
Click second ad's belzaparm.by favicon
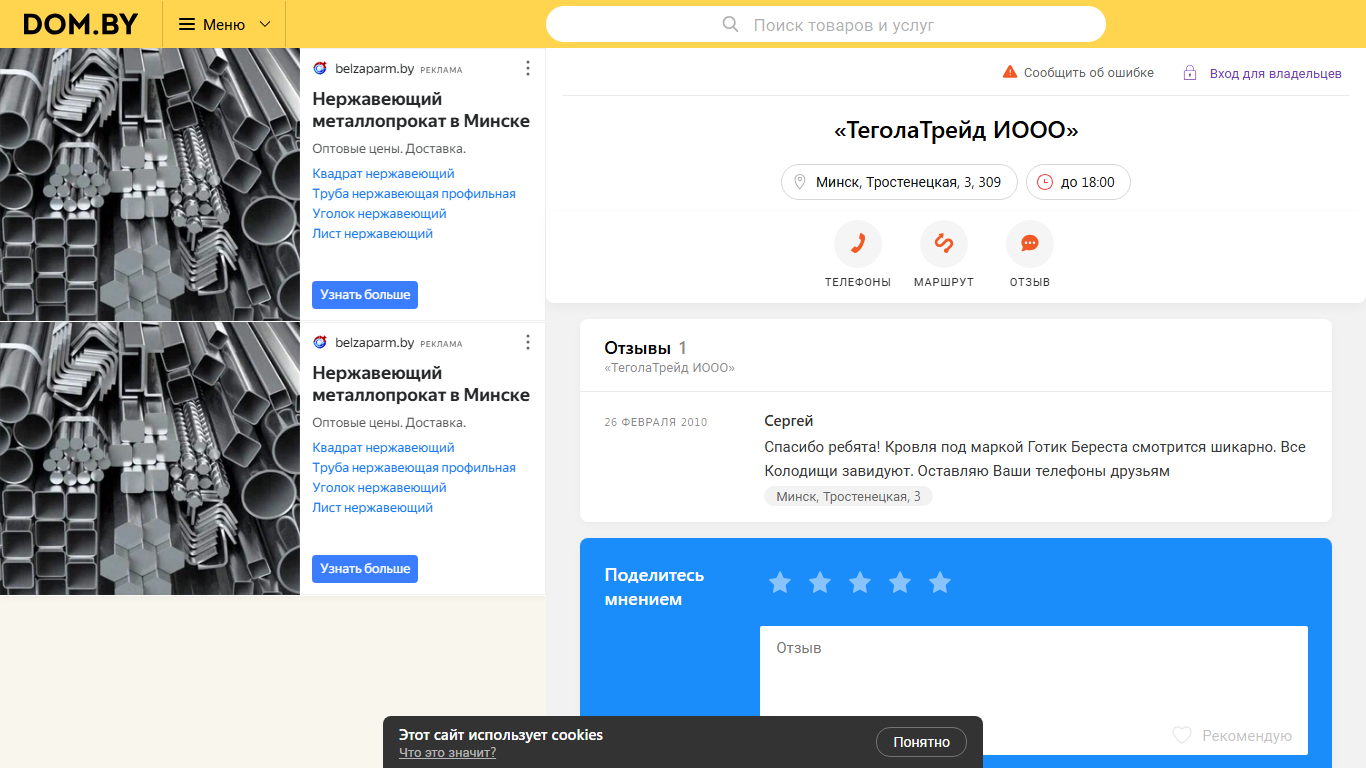tap(320, 343)
